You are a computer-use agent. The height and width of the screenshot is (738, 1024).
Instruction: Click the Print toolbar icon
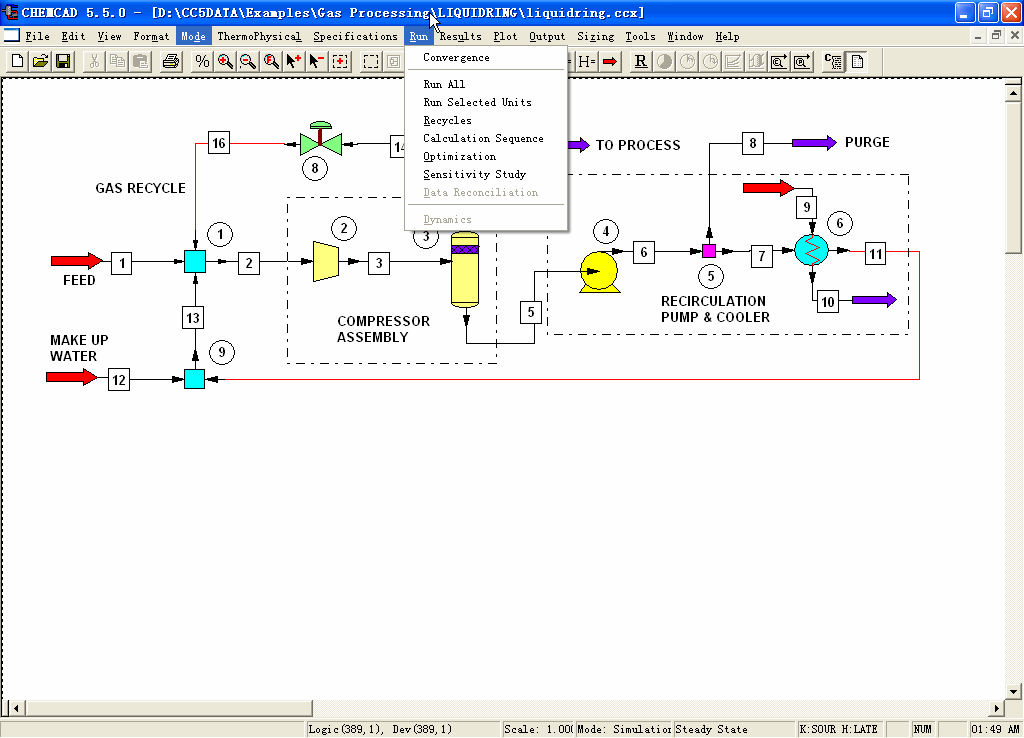point(171,61)
